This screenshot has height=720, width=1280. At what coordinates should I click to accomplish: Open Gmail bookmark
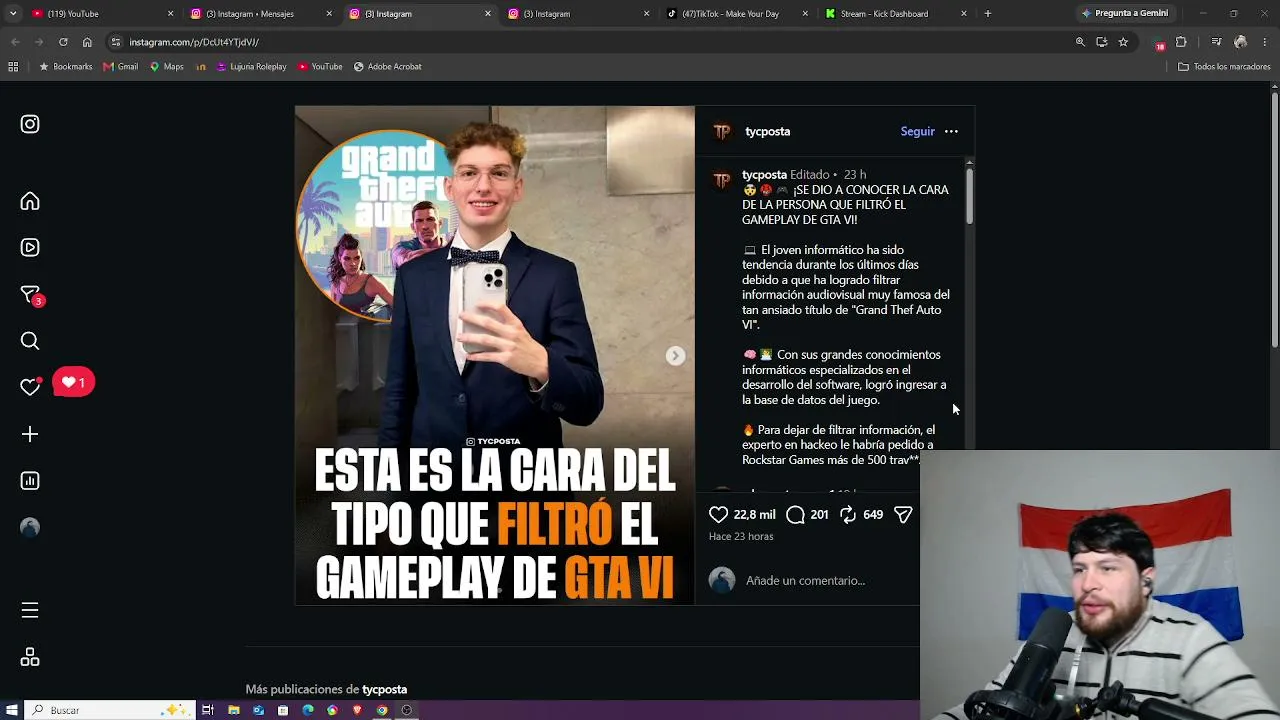(121, 67)
